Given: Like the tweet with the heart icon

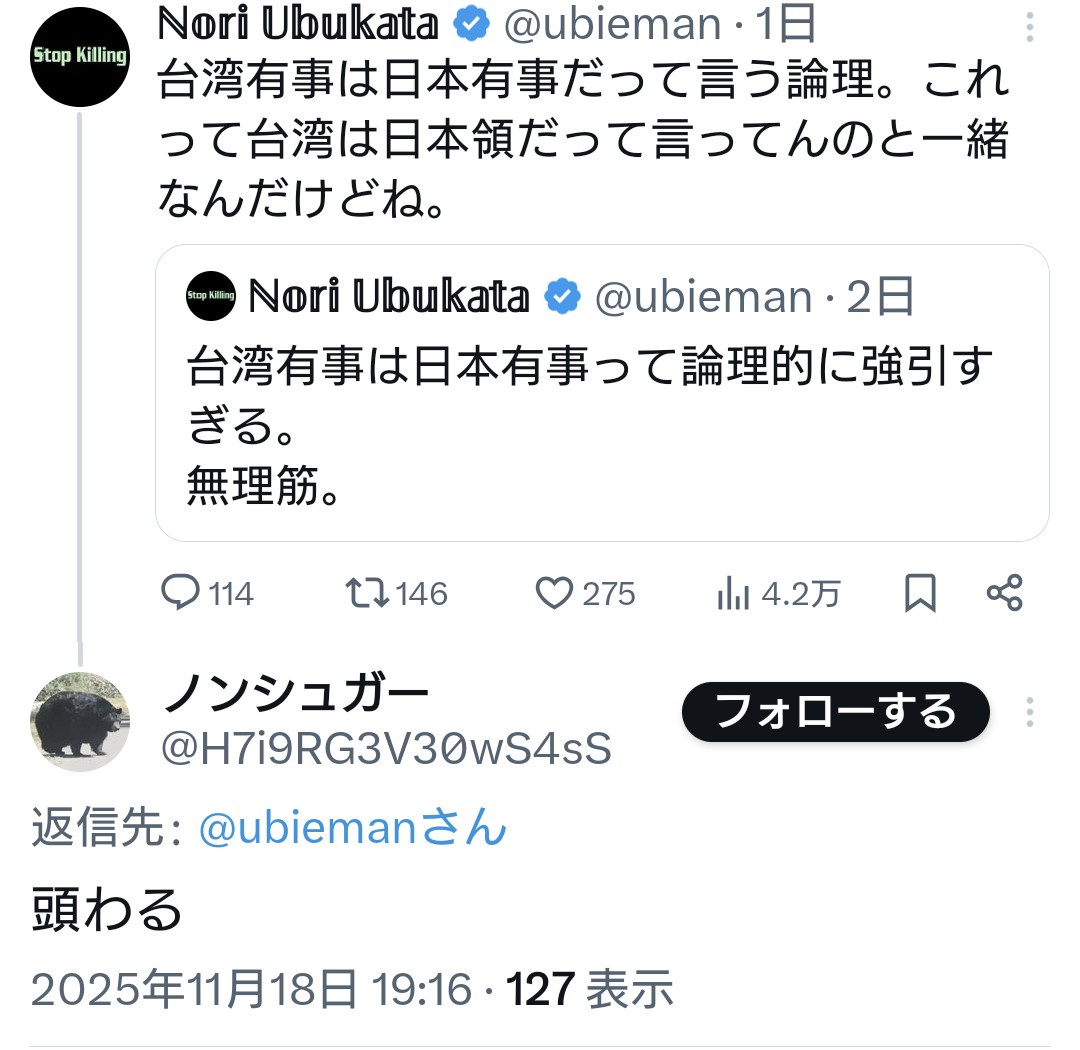Looking at the screenshot, I should (x=556, y=593).
